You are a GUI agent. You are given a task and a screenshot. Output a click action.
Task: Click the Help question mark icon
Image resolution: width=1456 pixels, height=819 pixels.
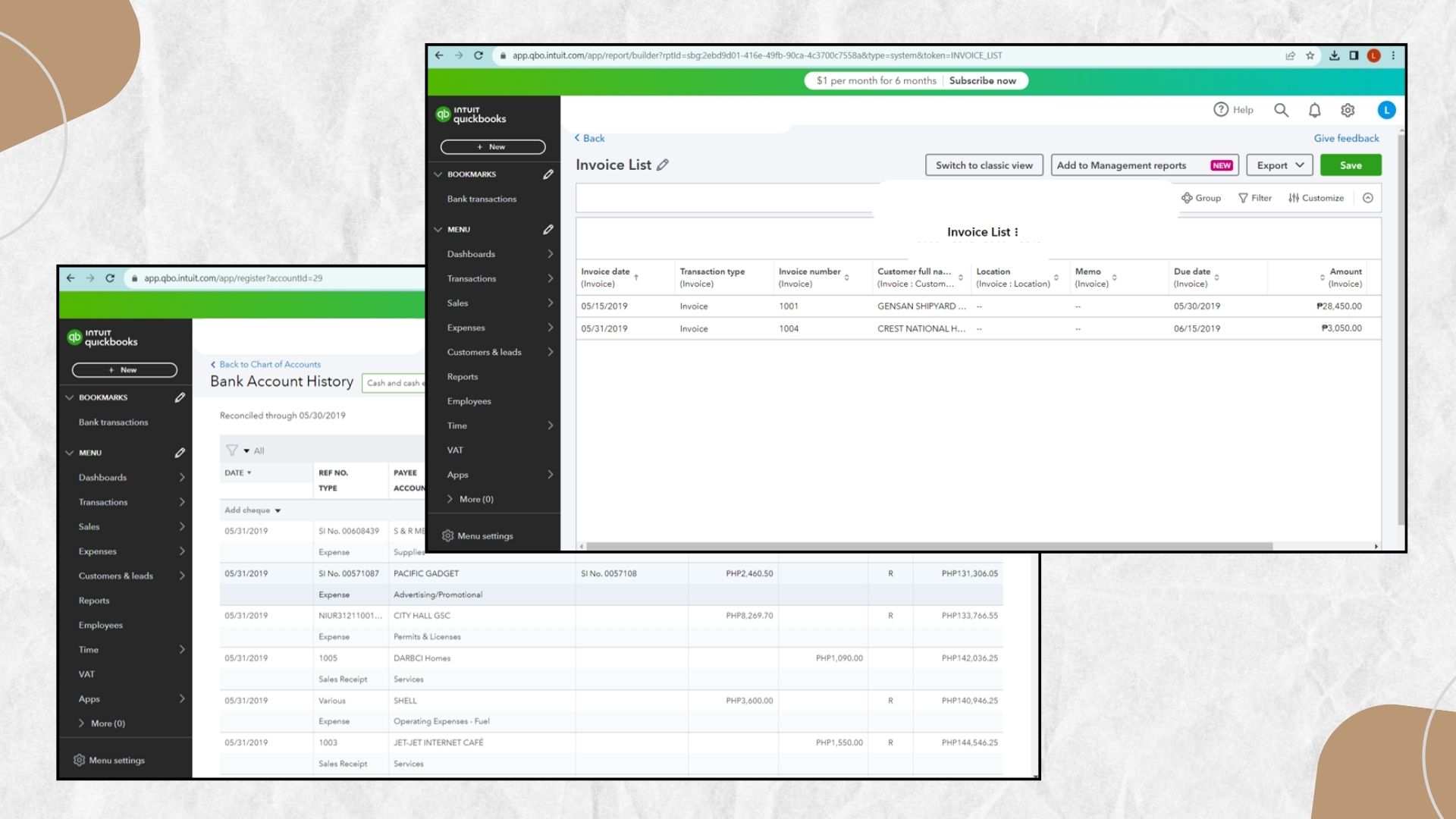(x=1220, y=109)
